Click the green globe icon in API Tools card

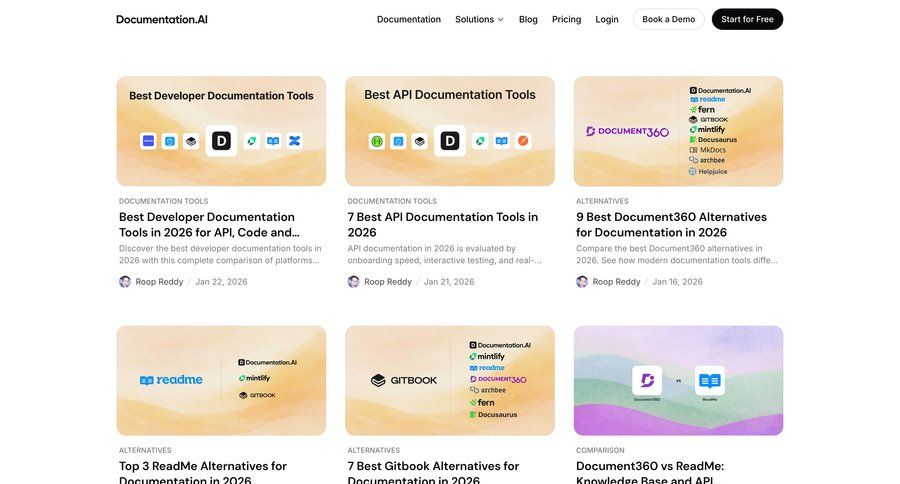pyautogui.click(x=377, y=141)
